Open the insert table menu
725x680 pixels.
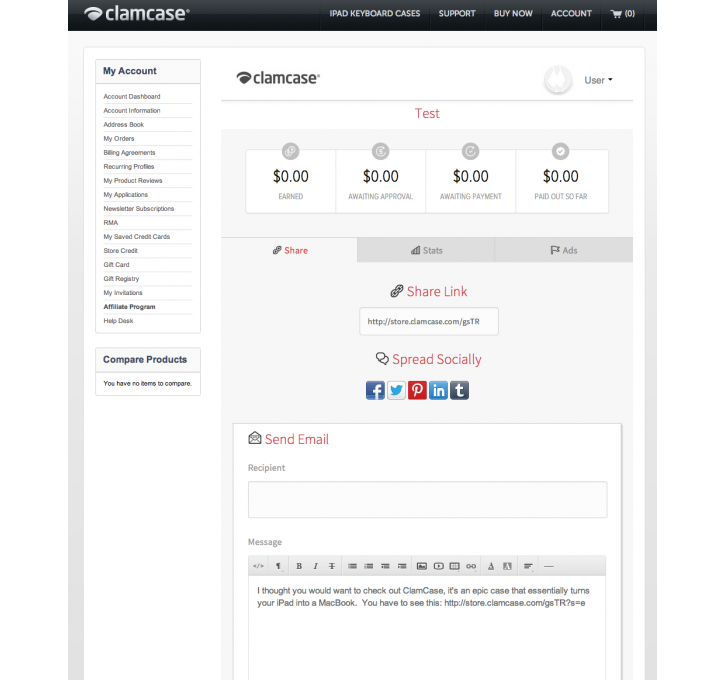pyautogui.click(x=455, y=566)
